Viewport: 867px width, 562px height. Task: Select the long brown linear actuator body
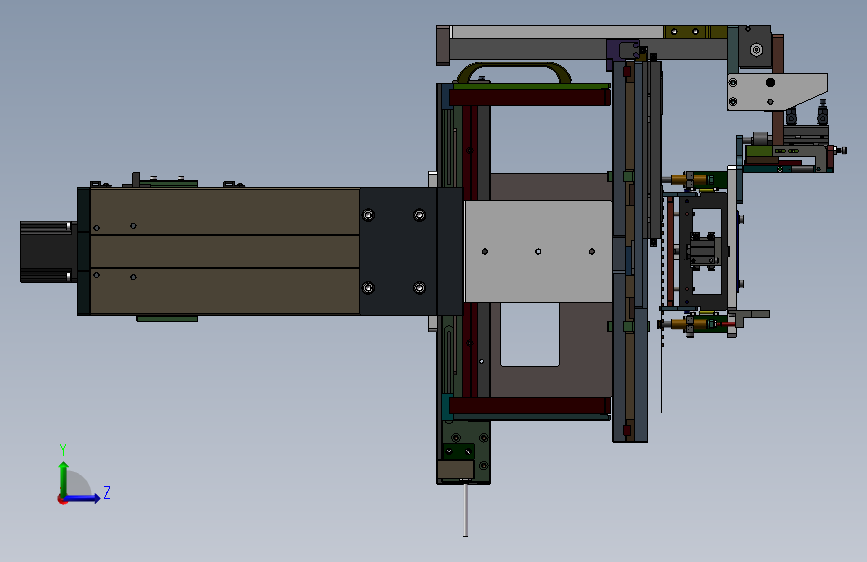coord(224,252)
